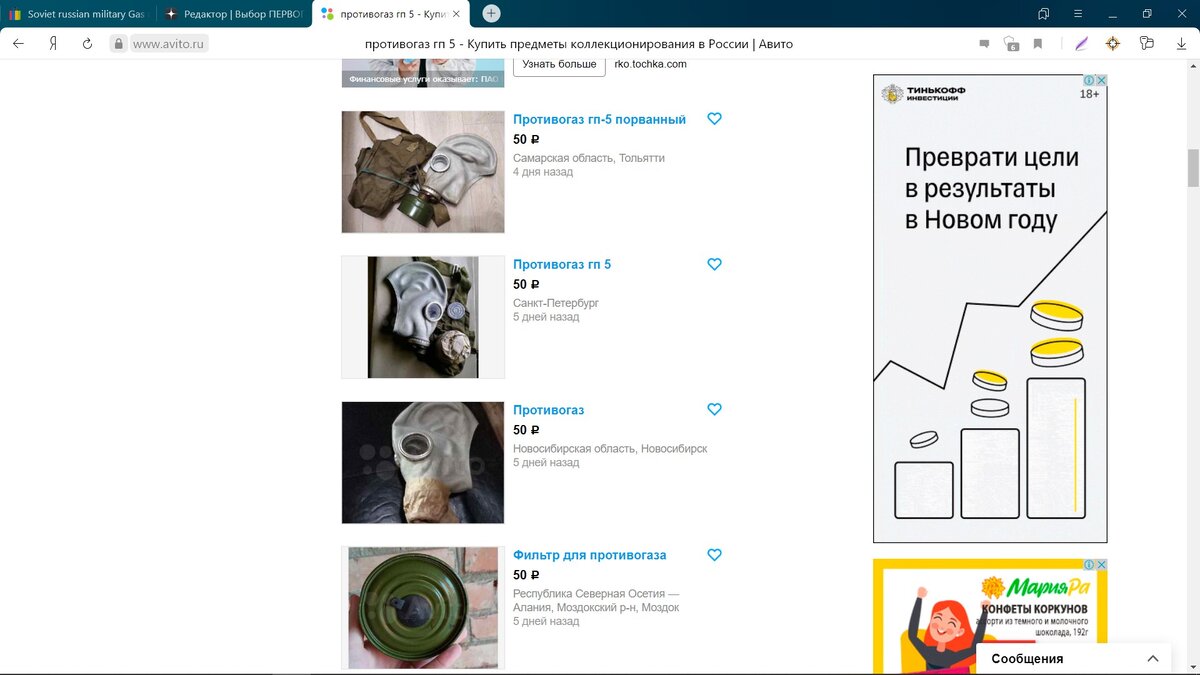Open the password manager key icon
Screen dimensions: 1200x675
pyautogui.click(x=1147, y=44)
